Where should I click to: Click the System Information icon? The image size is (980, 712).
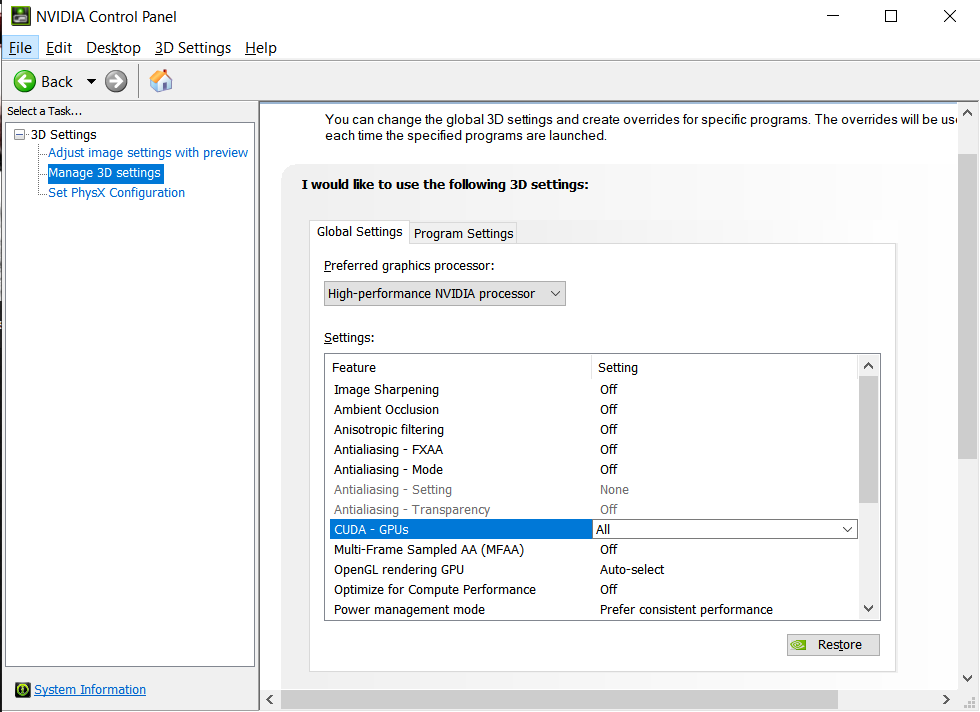(22, 689)
